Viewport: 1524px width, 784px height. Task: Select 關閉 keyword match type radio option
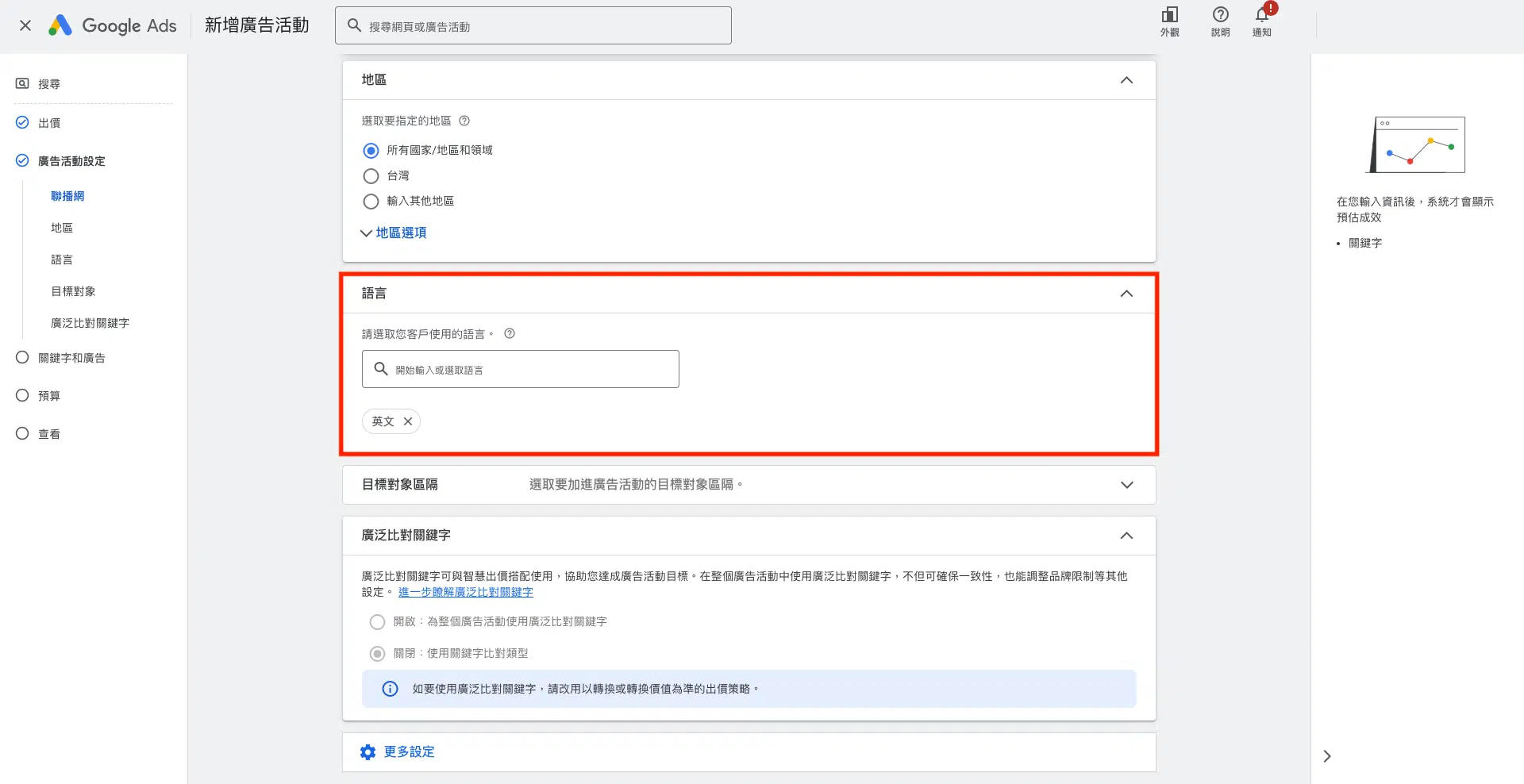pyautogui.click(x=377, y=654)
